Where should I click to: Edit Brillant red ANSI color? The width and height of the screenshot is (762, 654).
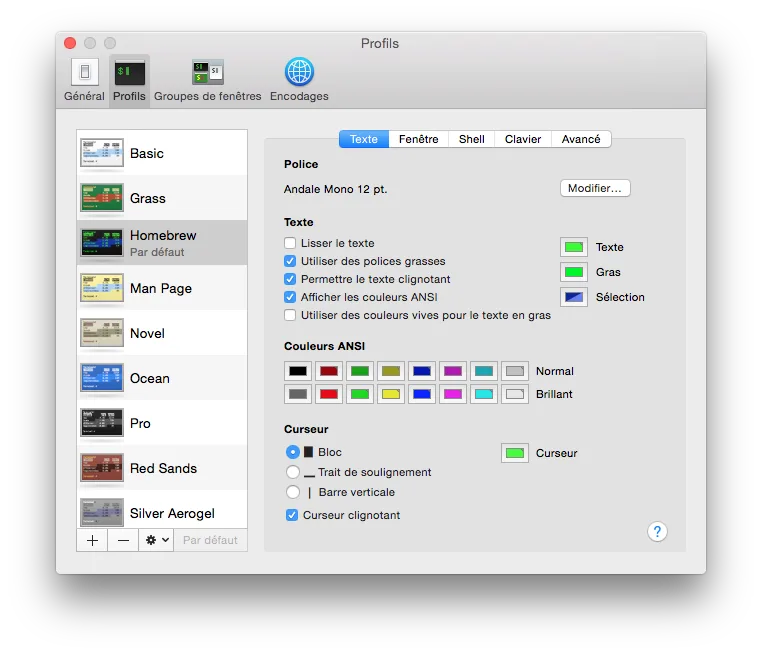[x=329, y=394]
